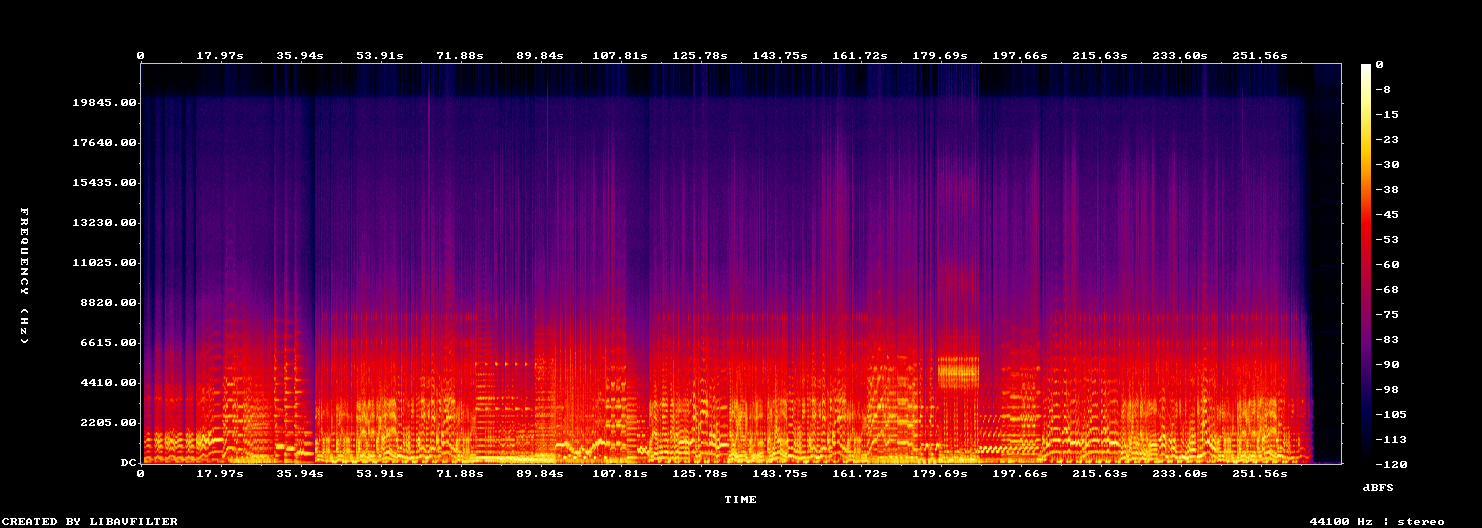Click the -120 value on dBFS scale
The width and height of the screenshot is (1482, 528).
coord(1391,465)
